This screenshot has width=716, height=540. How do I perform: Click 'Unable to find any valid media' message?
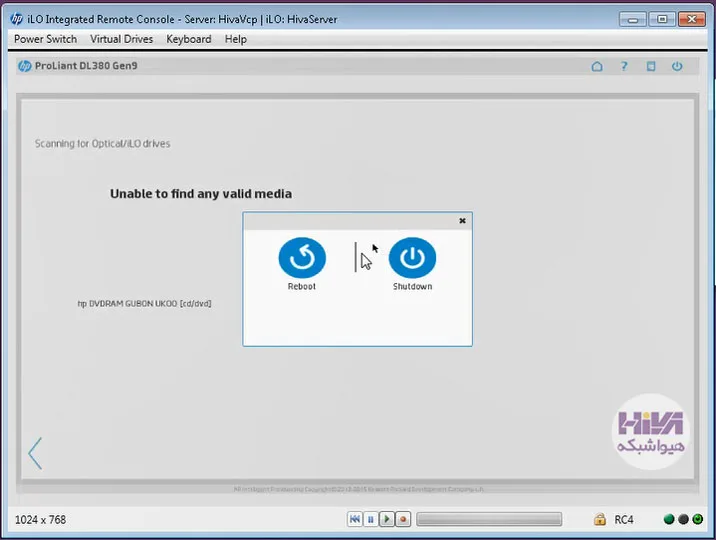coord(201,194)
